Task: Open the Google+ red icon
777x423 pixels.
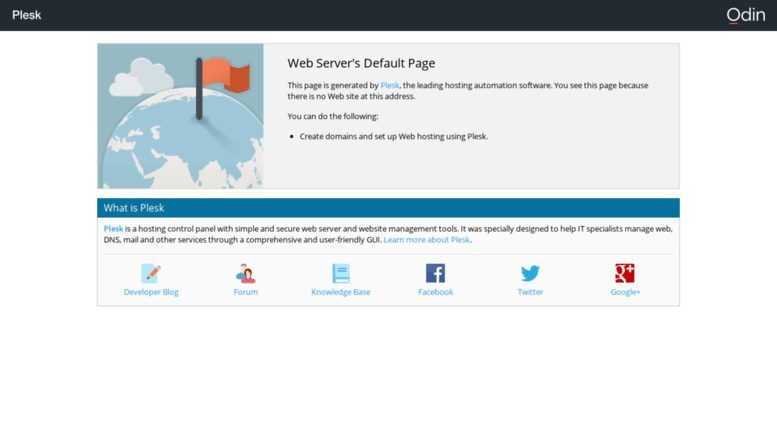Action: [x=625, y=273]
